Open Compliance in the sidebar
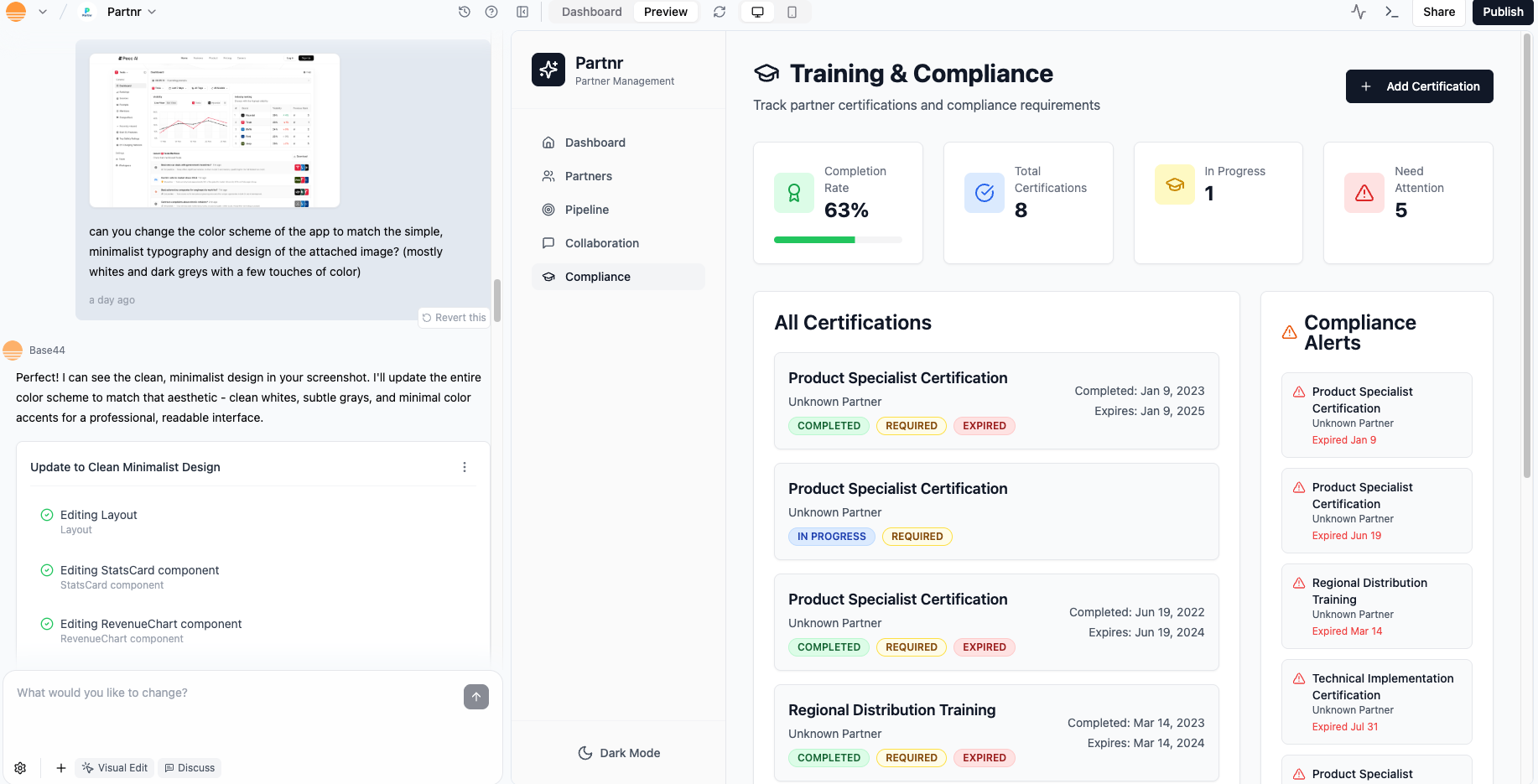The height and width of the screenshot is (784, 1538). tap(618, 277)
